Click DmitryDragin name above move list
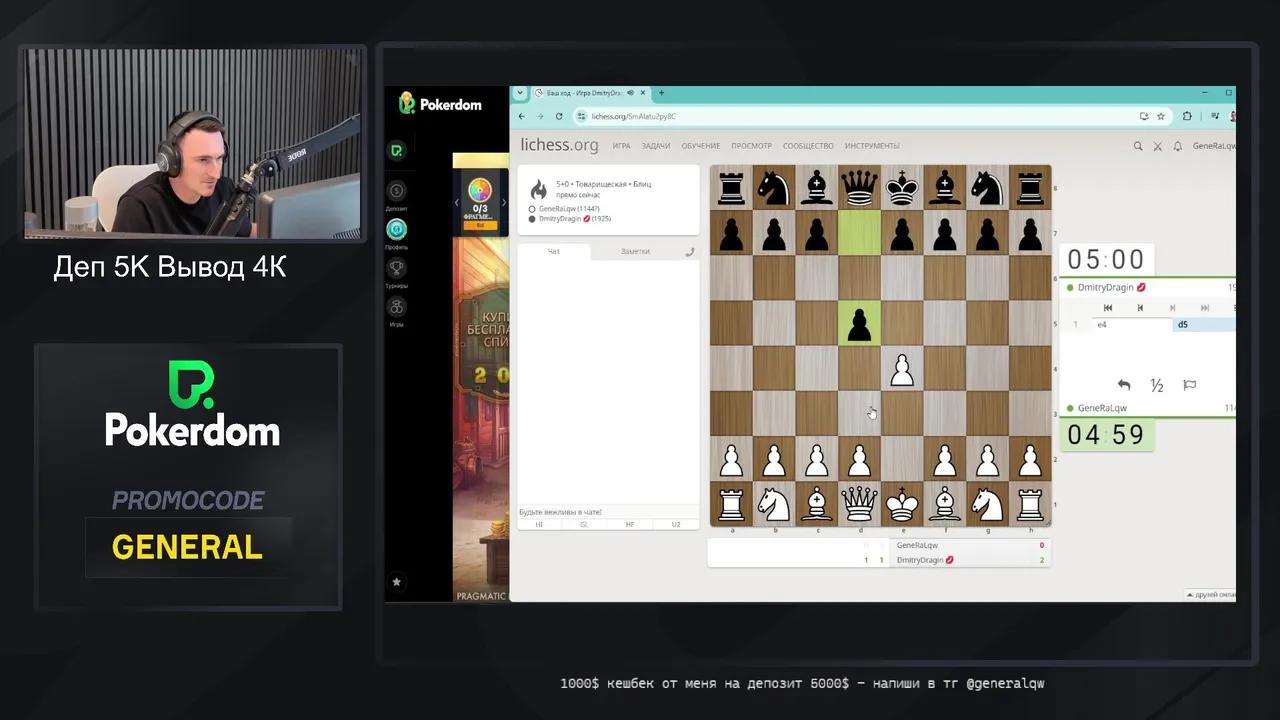This screenshot has width=1280, height=720. click(1105, 287)
